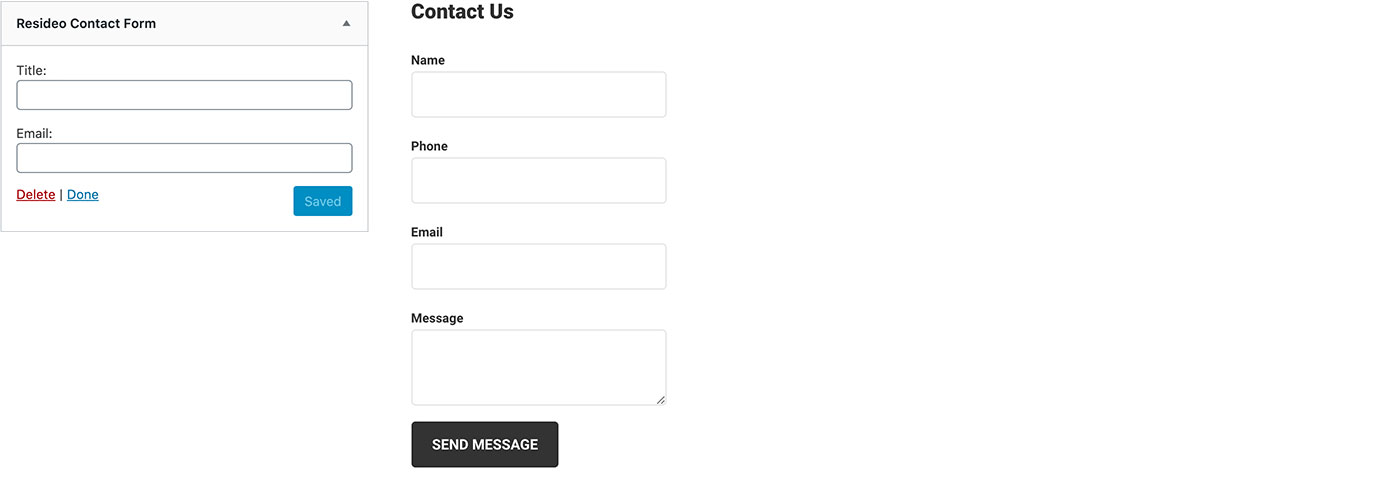This screenshot has height=478, width=1400.
Task: Click the Phone label text
Action: pos(429,146)
